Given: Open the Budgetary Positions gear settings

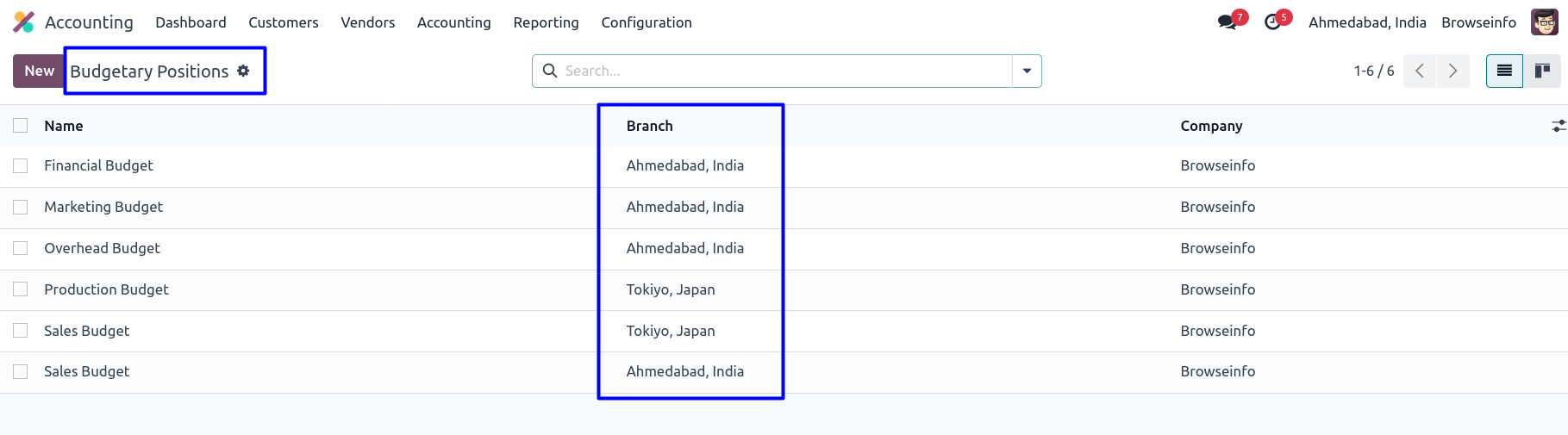Looking at the screenshot, I should point(244,71).
